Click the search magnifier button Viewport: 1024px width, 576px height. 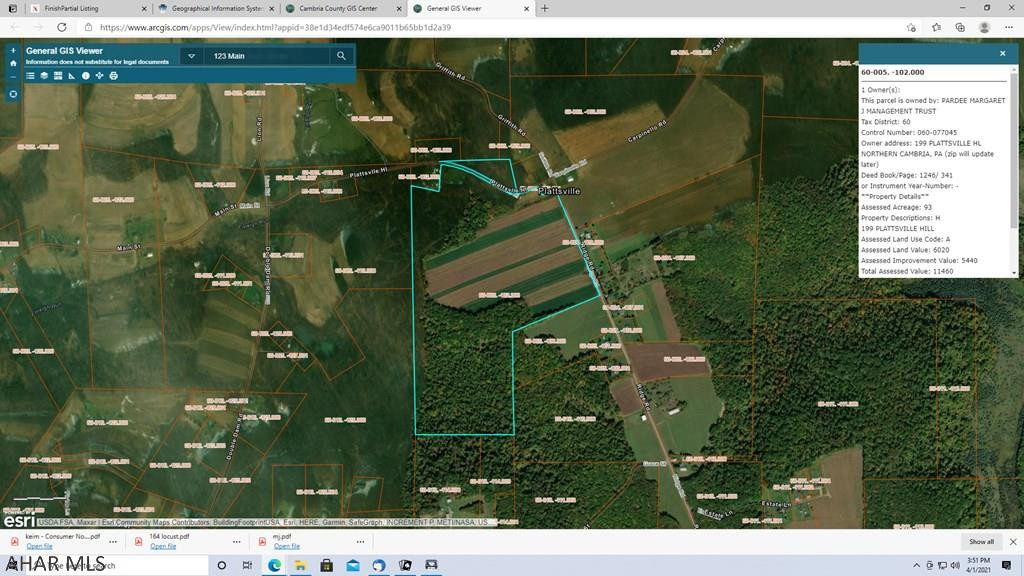coord(341,56)
